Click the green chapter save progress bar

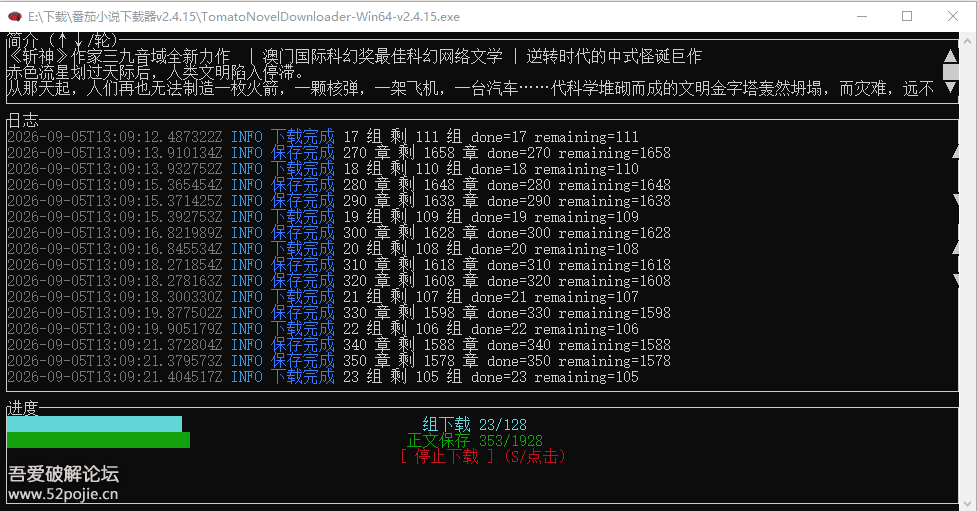98,441
